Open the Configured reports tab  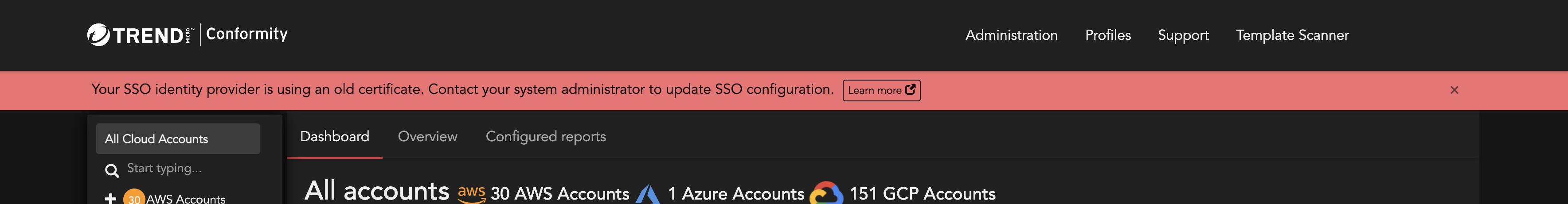545,137
